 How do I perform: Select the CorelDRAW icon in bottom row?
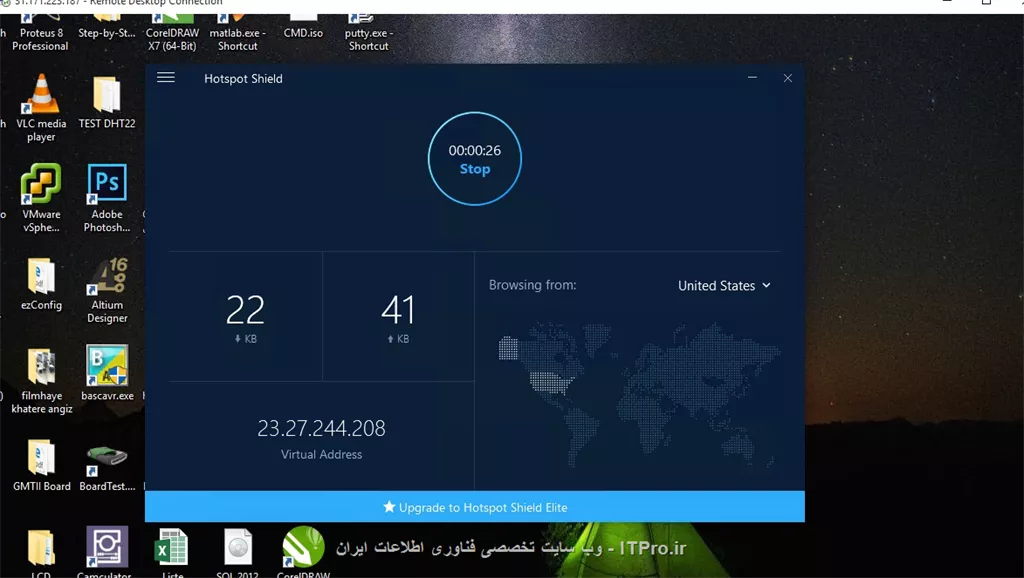(303, 553)
